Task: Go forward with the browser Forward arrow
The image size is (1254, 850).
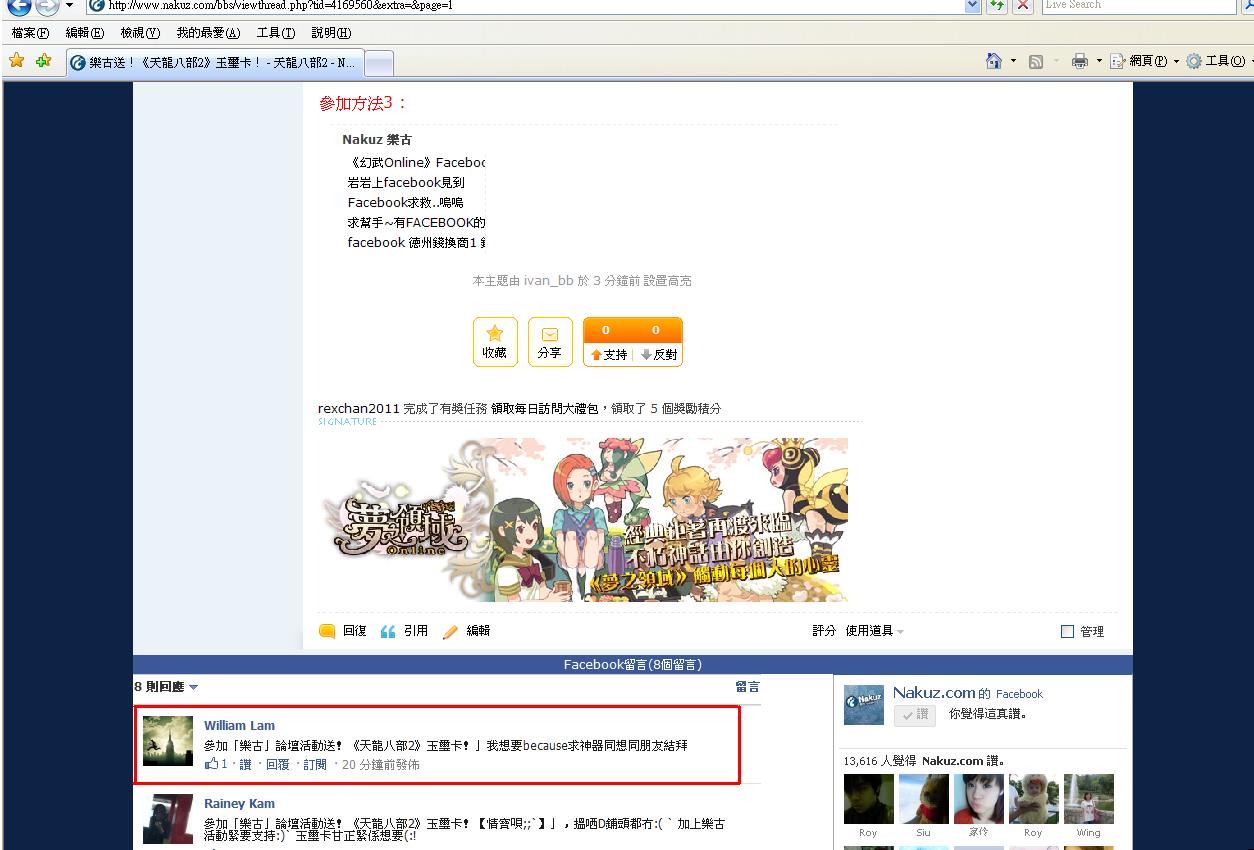Action: click(47, 5)
